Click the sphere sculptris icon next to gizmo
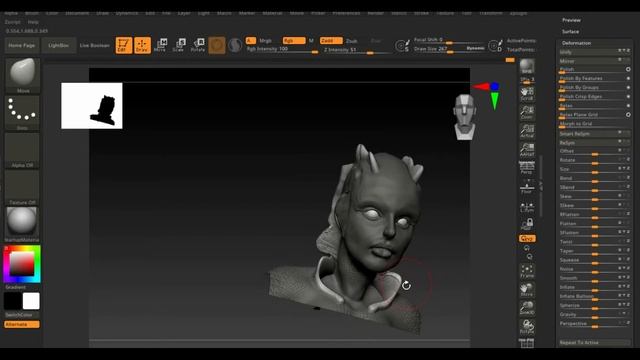 coord(235,45)
